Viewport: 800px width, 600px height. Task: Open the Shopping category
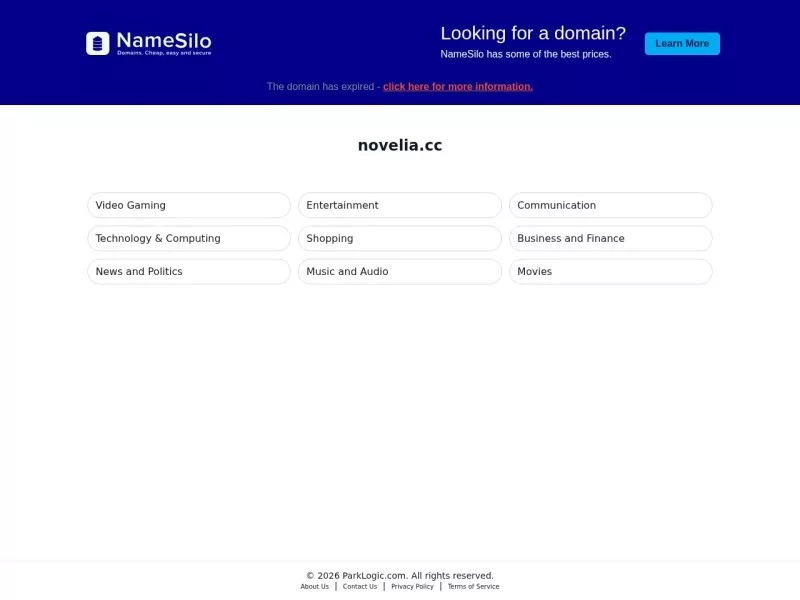click(399, 238)
